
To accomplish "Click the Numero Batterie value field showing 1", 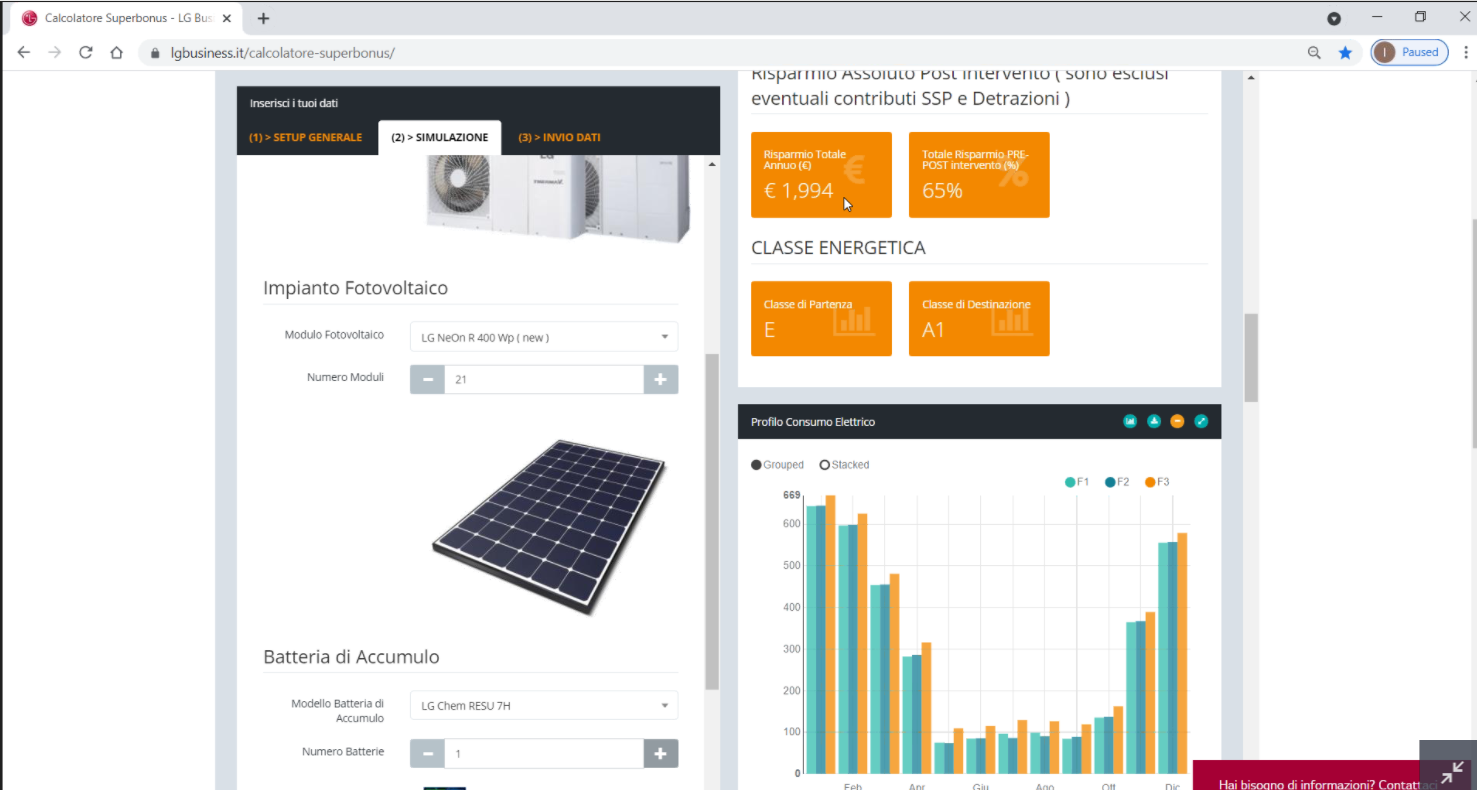I will pyautogui.click(x=544, y=753).
